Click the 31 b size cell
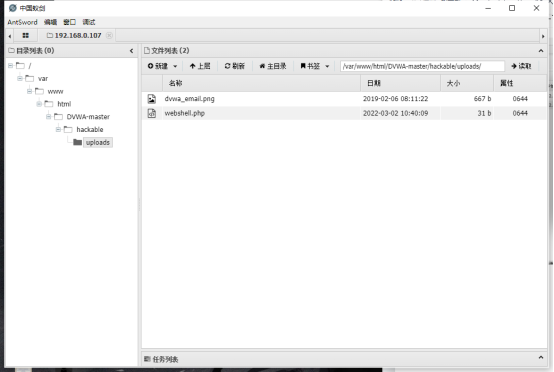Image resolution: width=554 pixels, height=372 pixels. point(484,113)
